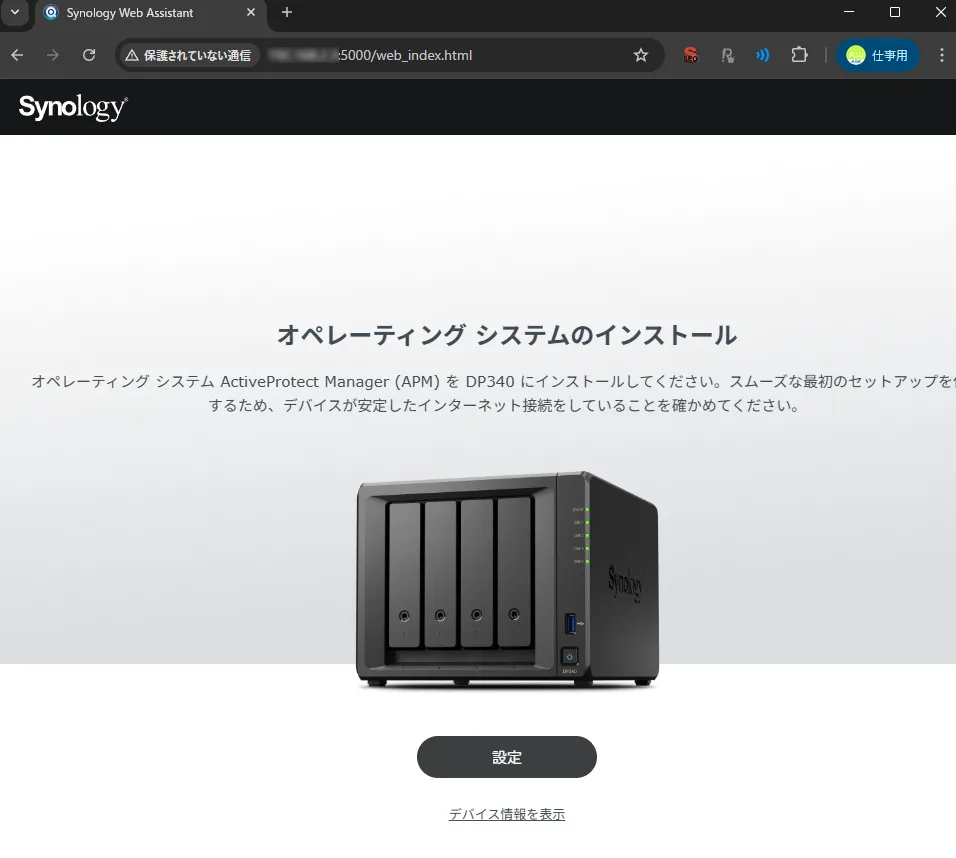The height and width of the screenshot is (858, 956).
Task: Maximize the browser window
Action: 895,12
